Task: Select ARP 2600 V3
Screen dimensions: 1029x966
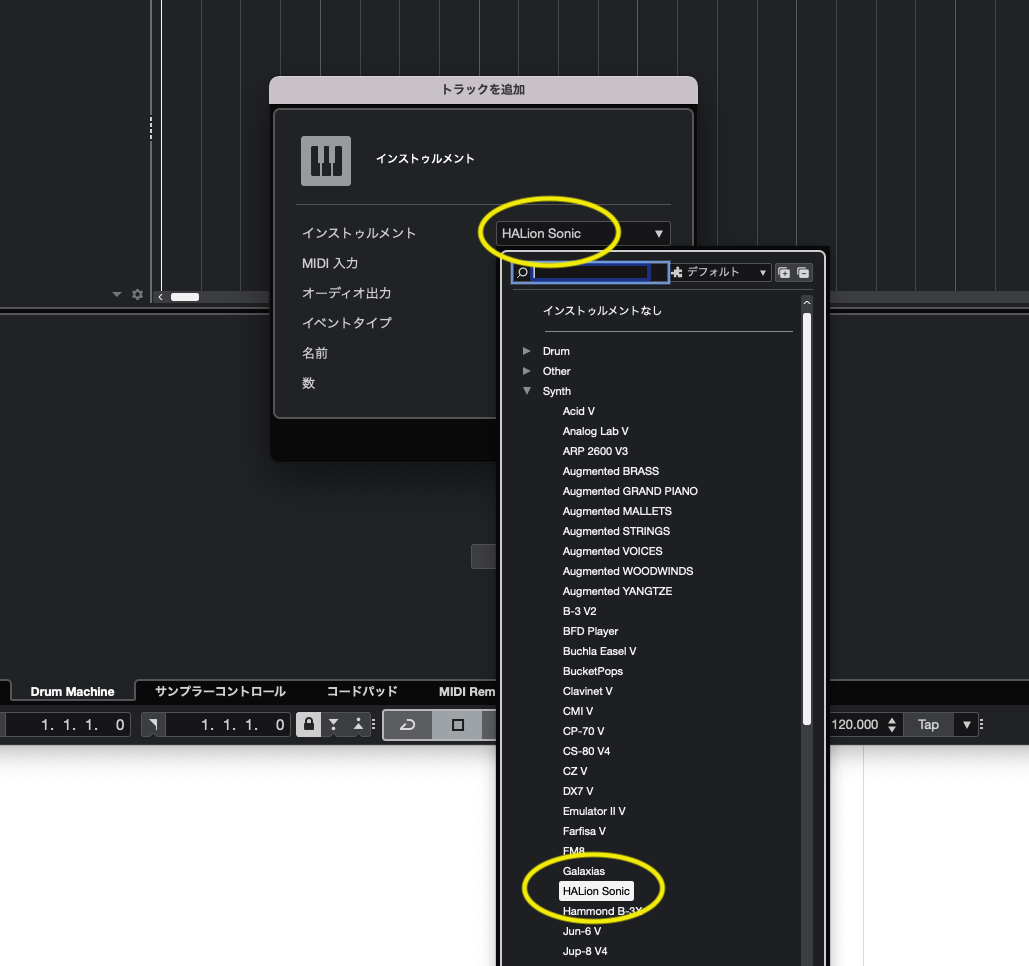Action: pyautogui.click(x=595, y=452)
